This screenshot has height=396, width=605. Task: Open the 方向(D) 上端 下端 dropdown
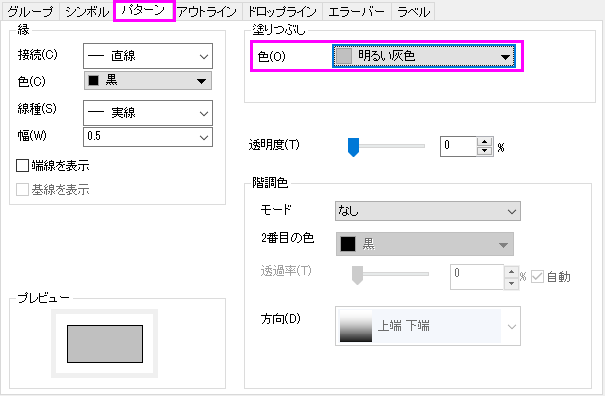pyautogui.click(x=428, y=326)
